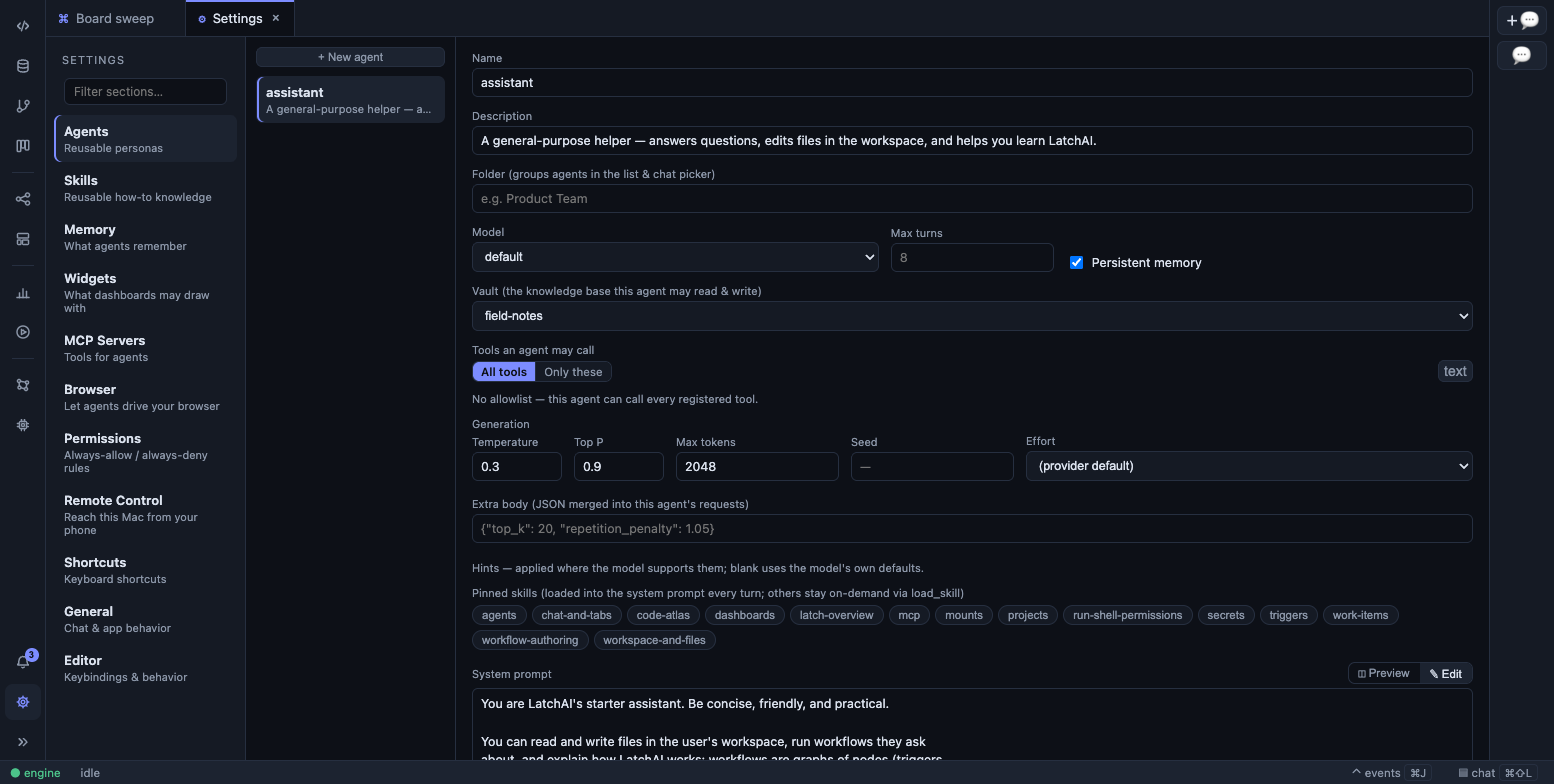This screenshot has width=1554, height=784.
Task: Open the git branch icon in the sidebar
Action: (23, 106)
